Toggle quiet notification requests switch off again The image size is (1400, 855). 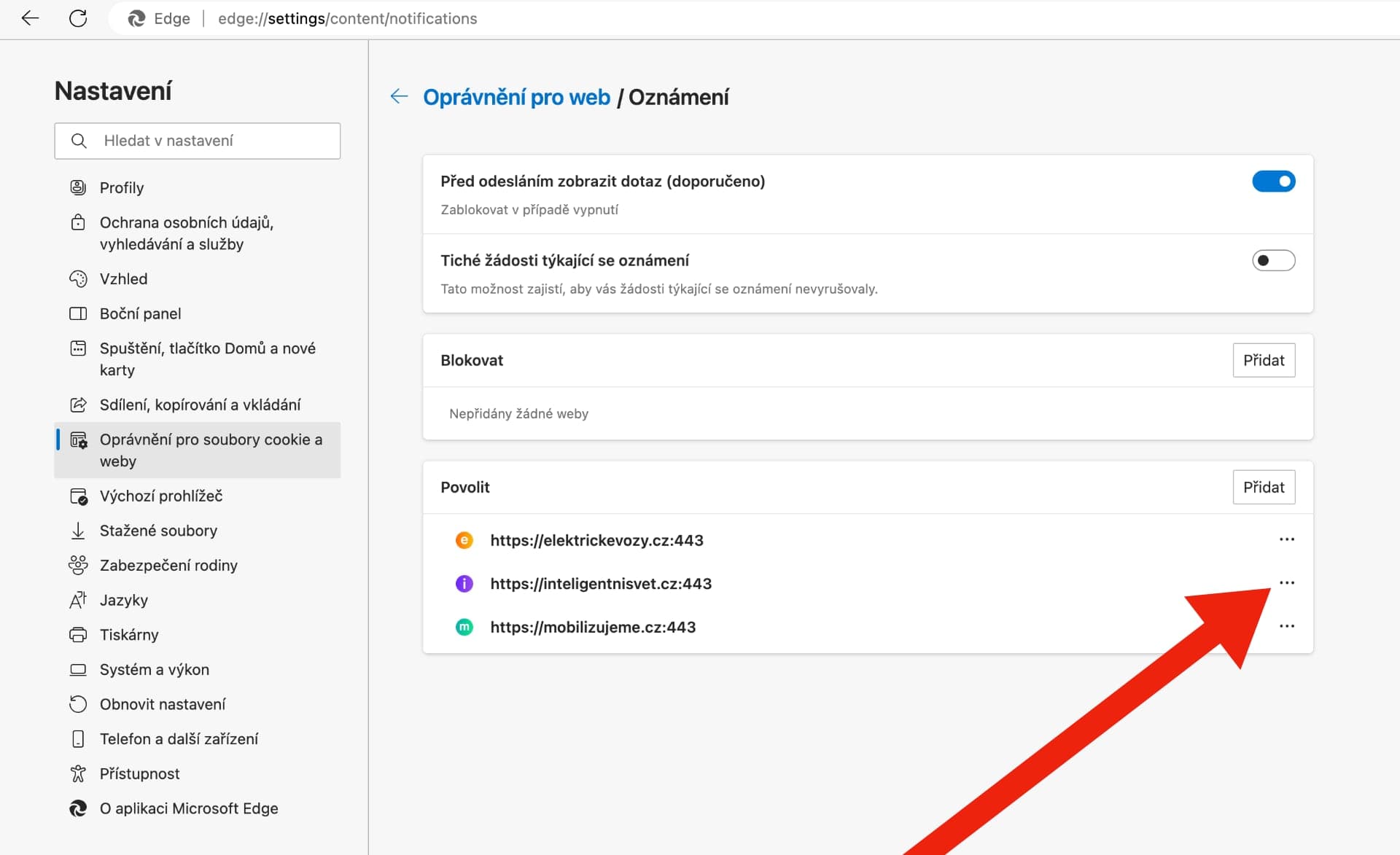coord(1274,260)
